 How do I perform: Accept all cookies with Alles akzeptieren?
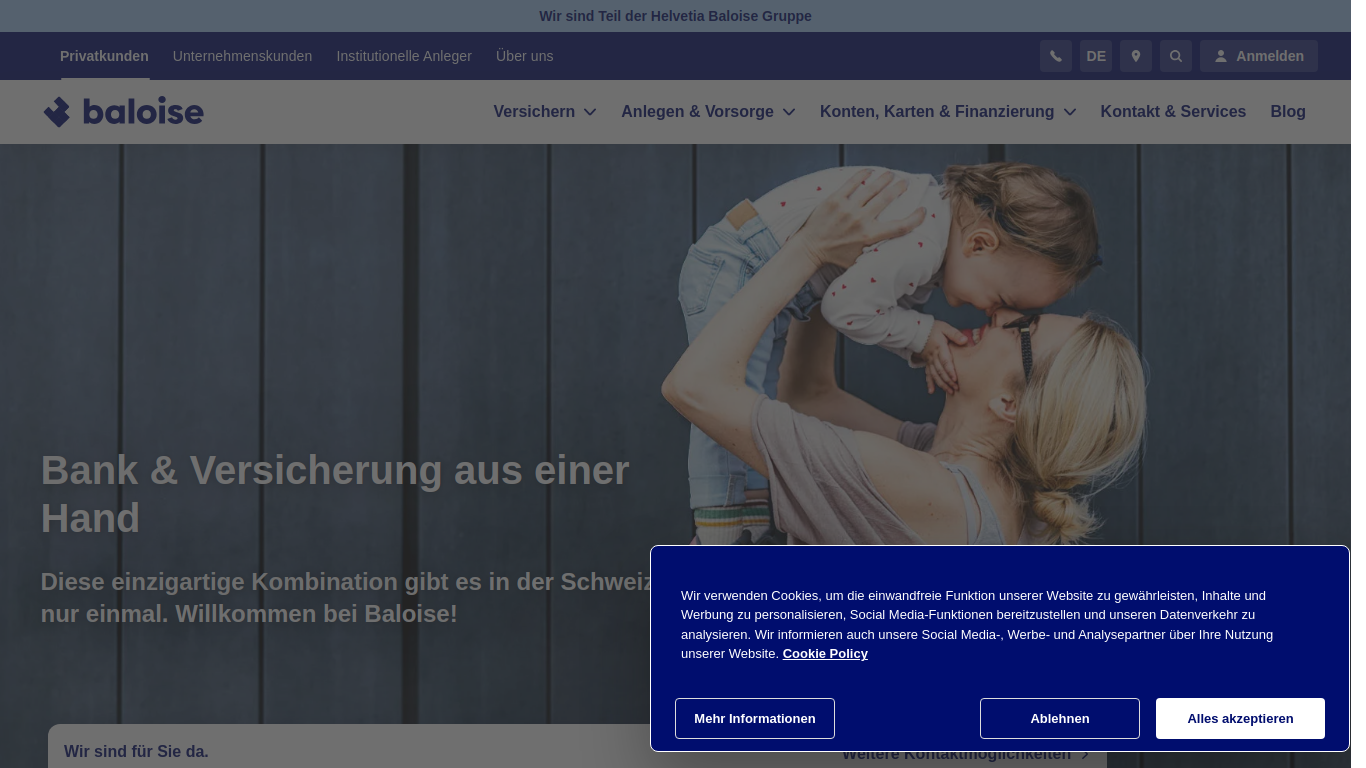pos(1240,718)
